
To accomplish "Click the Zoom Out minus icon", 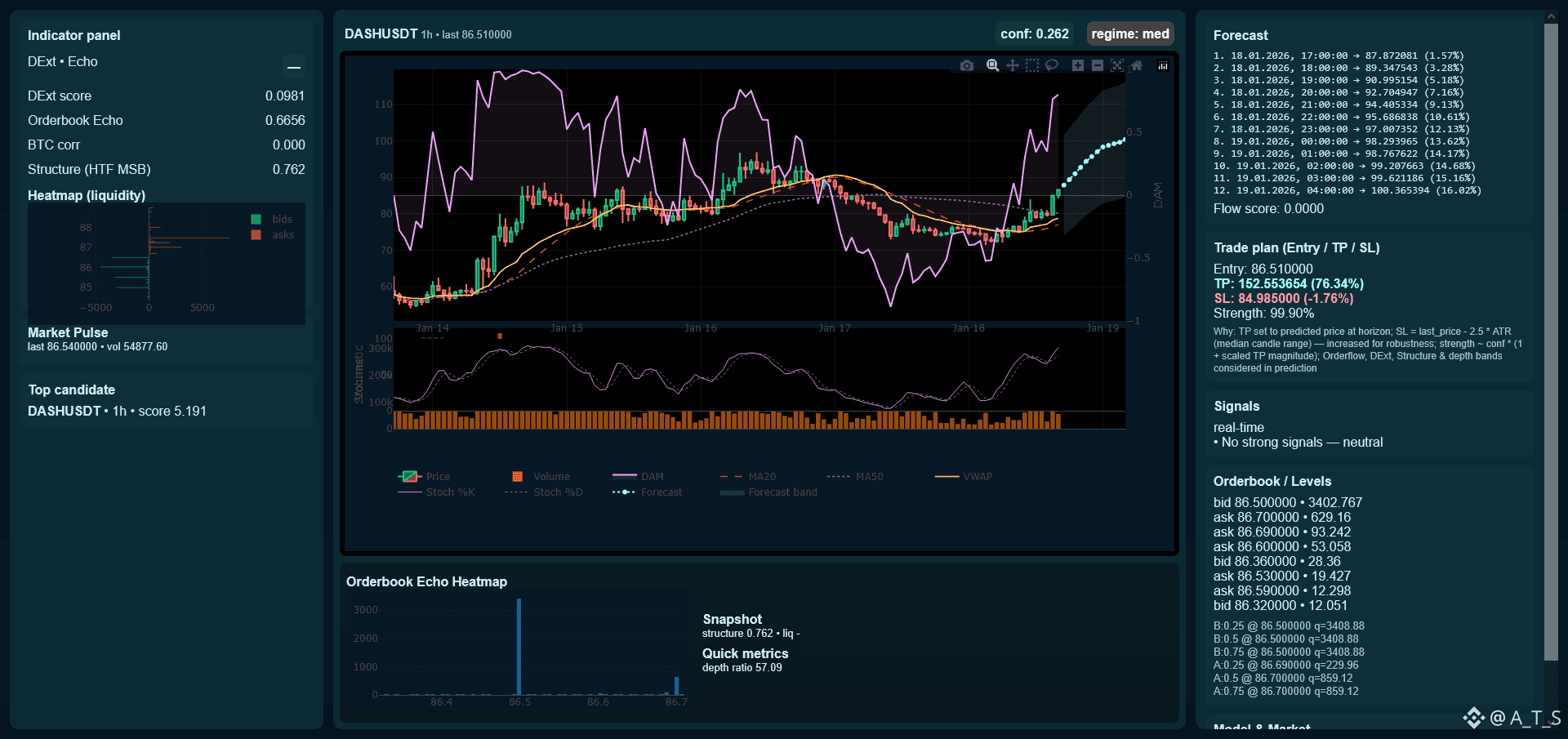I will pos(1098,65).
